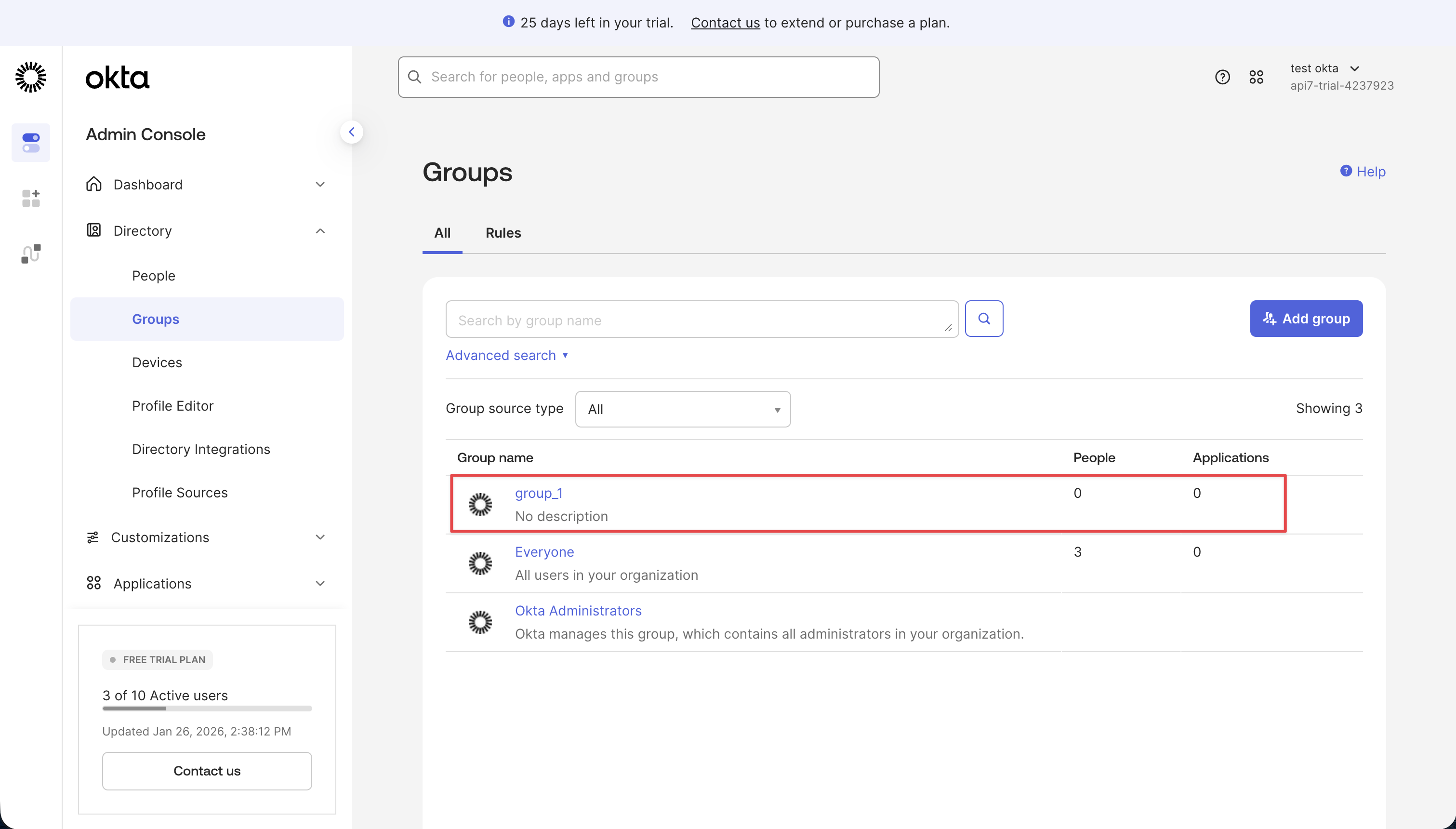
Task: Select the Dashboard home icon
Action: tap(94, 184)
